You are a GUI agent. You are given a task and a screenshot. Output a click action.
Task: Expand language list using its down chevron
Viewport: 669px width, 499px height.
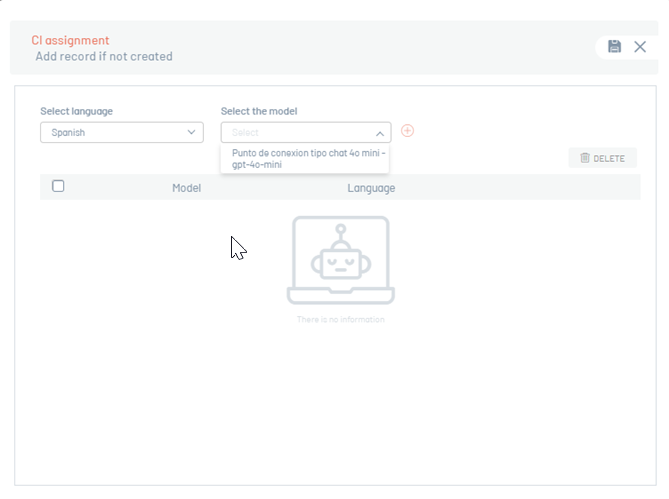coord(191,132)
